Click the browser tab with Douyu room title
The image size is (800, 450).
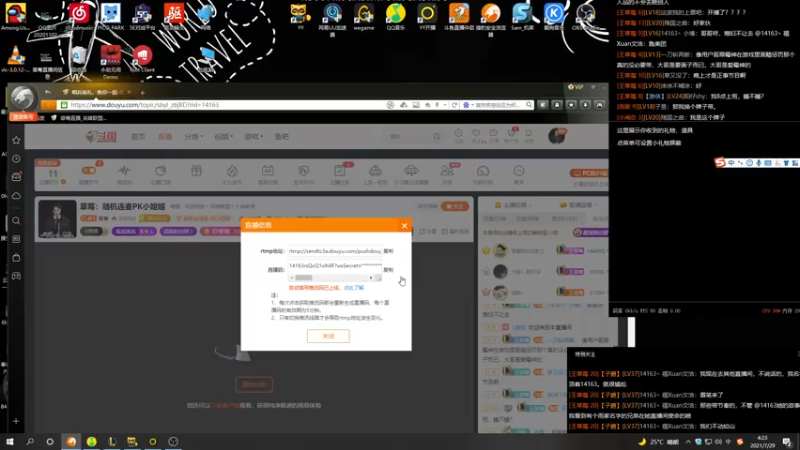(x=94, y=92)
